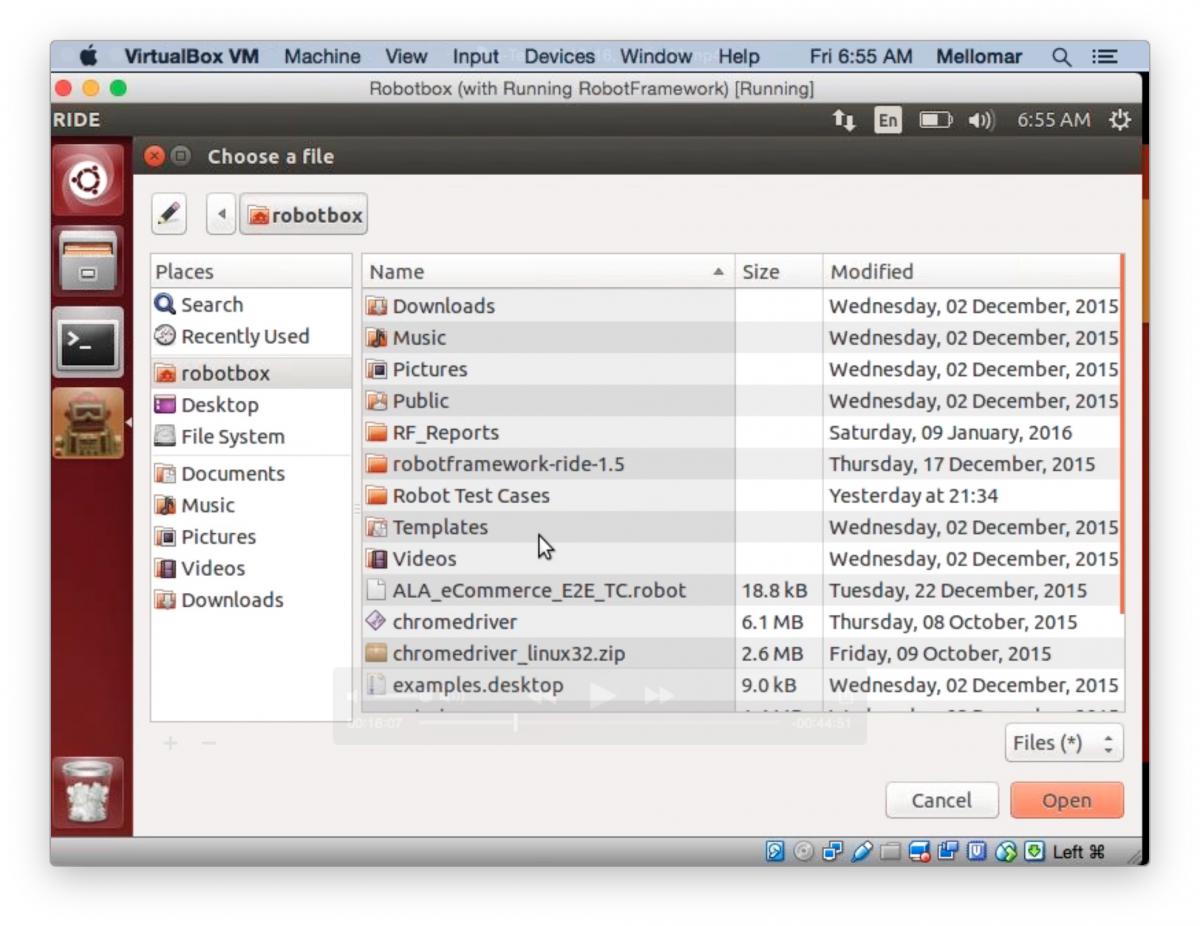The height and width of the screenshot is (926, 1200).
Task: Select robotbox home in Places sidebar
Action: point(251,373)
